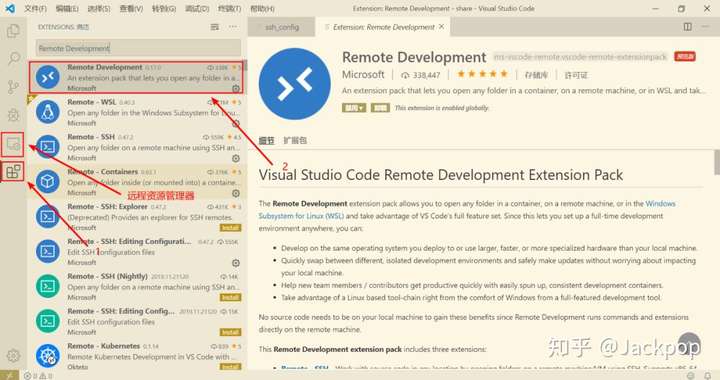Click the split editor icon
The height and width of the screenshot is (380, 720).
(x=687, y=27)
